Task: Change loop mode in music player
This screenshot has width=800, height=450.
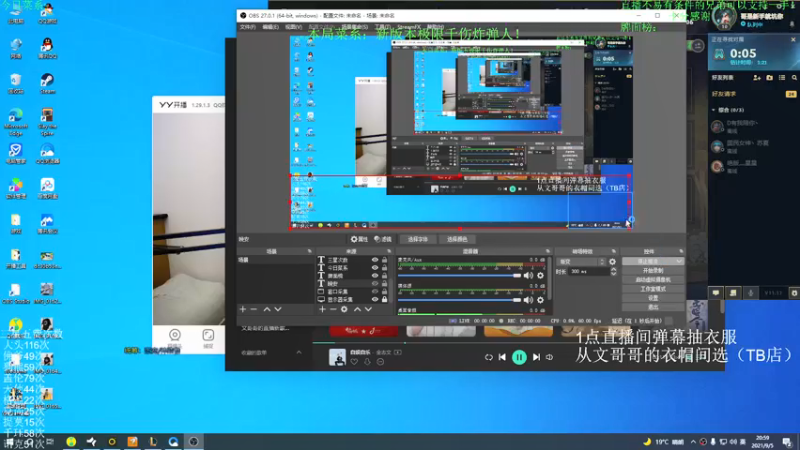Action: [x=489, y=357]
